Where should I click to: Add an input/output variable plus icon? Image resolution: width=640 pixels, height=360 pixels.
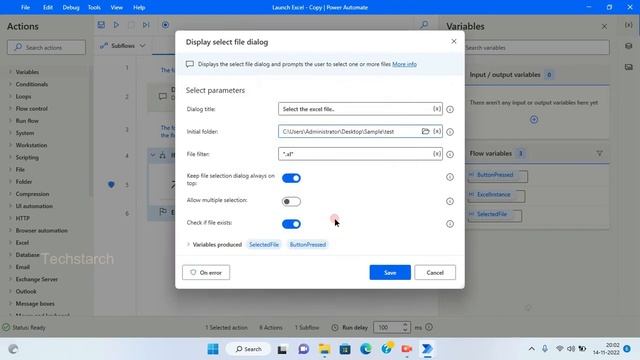tap(534, 120)
